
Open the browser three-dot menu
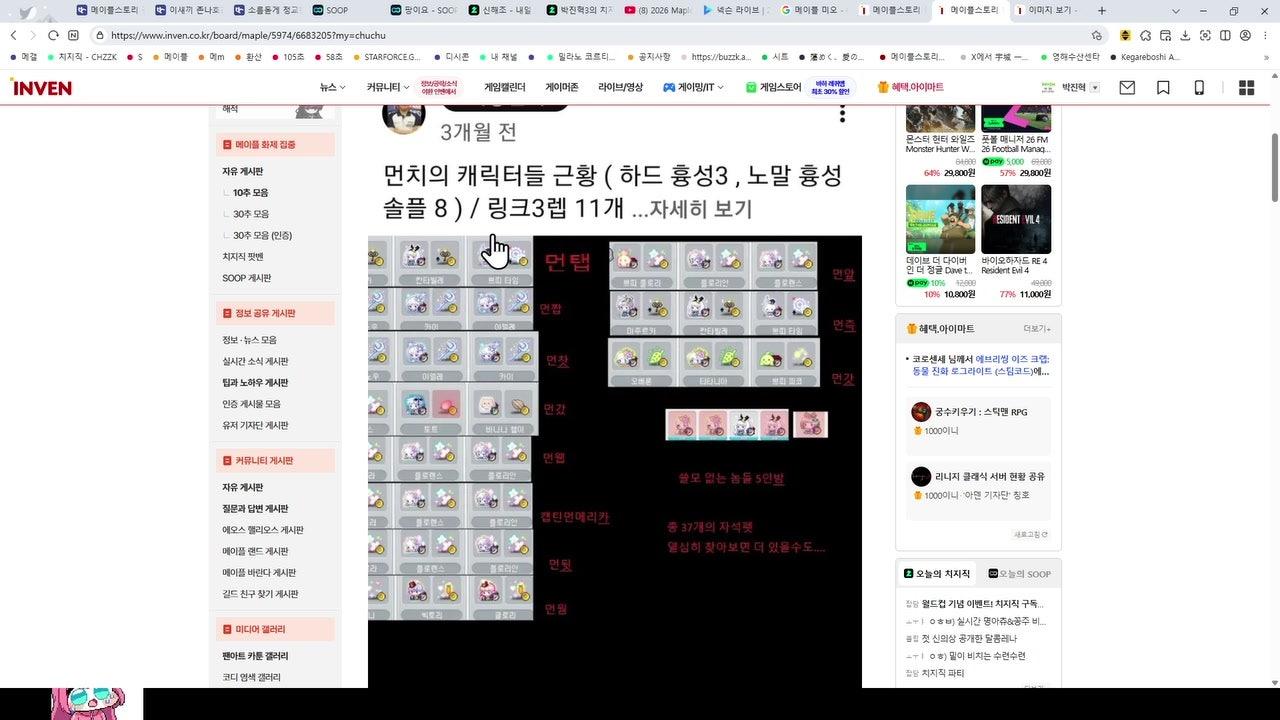[1265, 35]
